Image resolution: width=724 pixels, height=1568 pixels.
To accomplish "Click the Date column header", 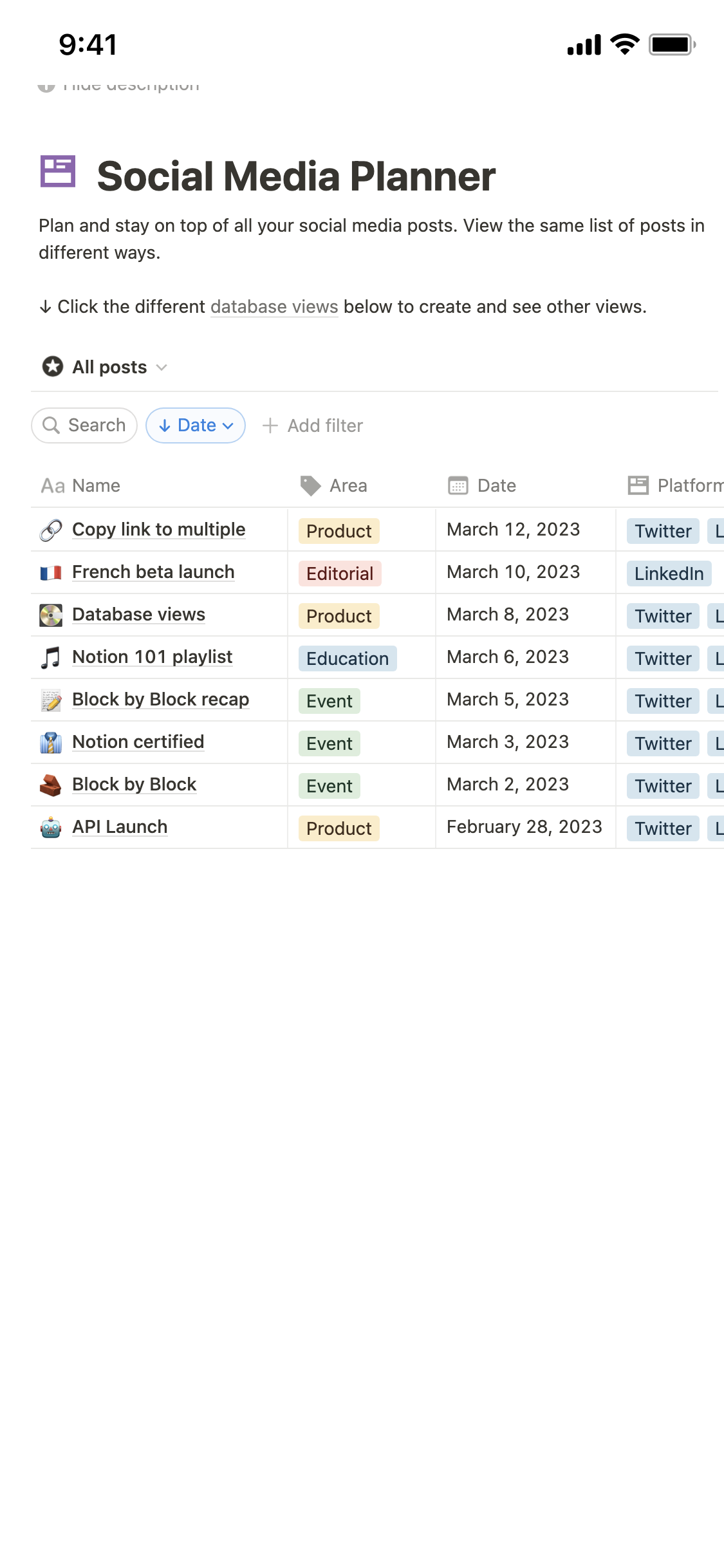I will [x=496, y=485].
